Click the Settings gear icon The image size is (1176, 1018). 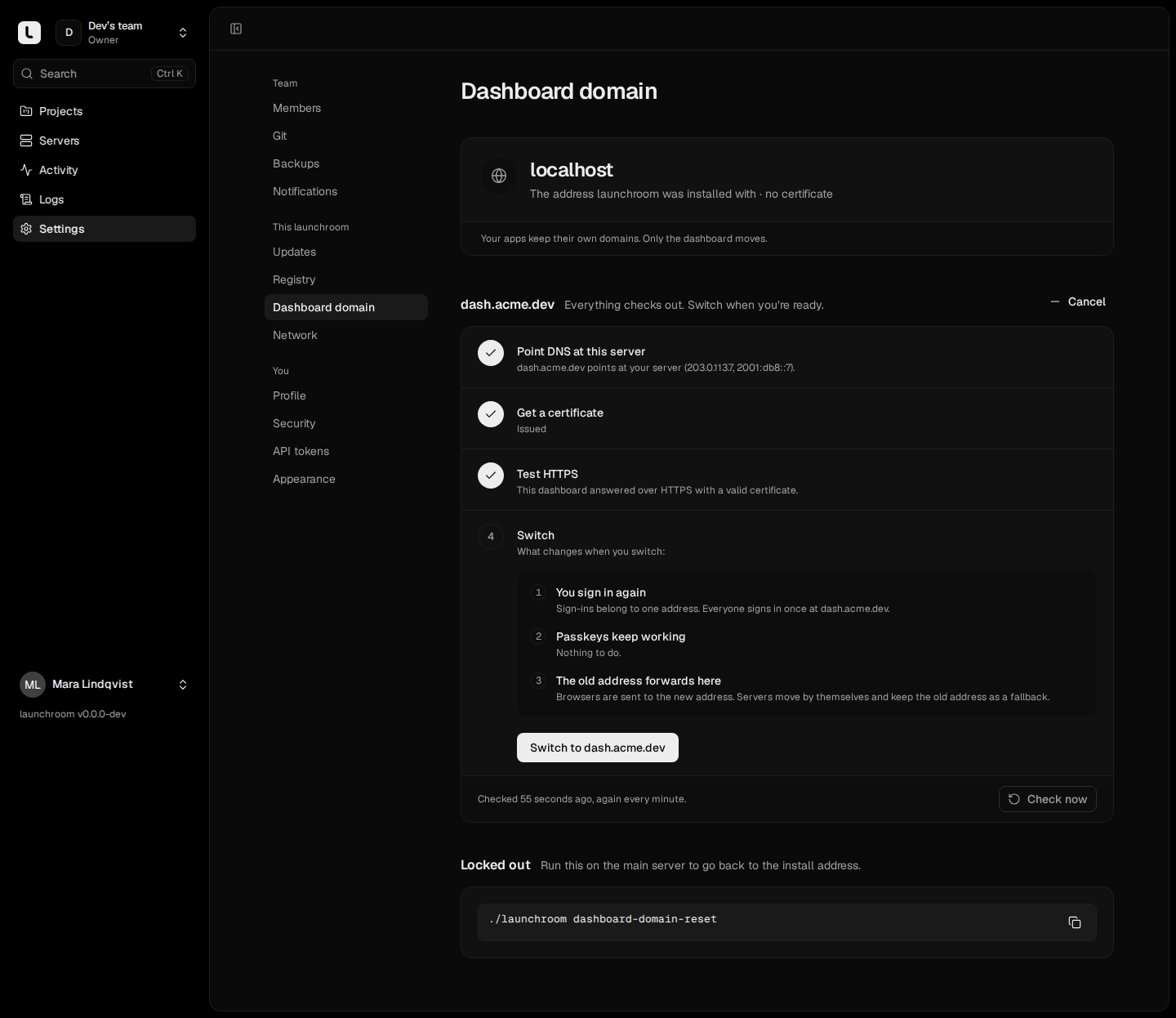tap(26, 229)
